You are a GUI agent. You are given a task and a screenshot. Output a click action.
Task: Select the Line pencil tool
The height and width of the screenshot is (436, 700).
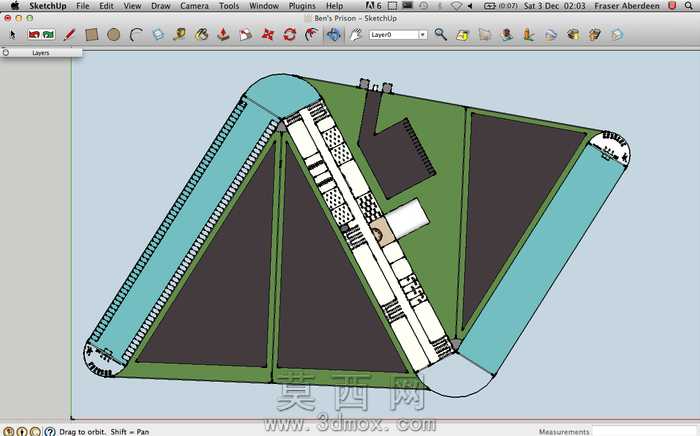(x=69, y=34)
